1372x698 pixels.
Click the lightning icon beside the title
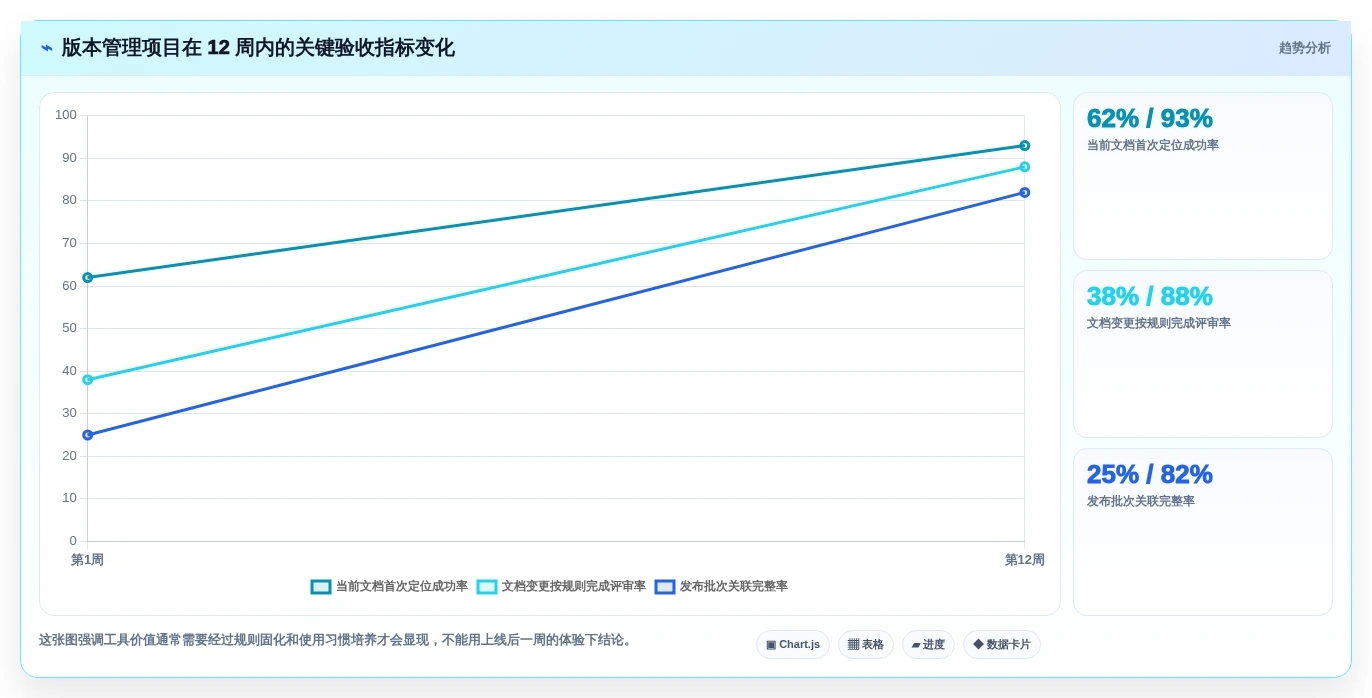point(47,48)
